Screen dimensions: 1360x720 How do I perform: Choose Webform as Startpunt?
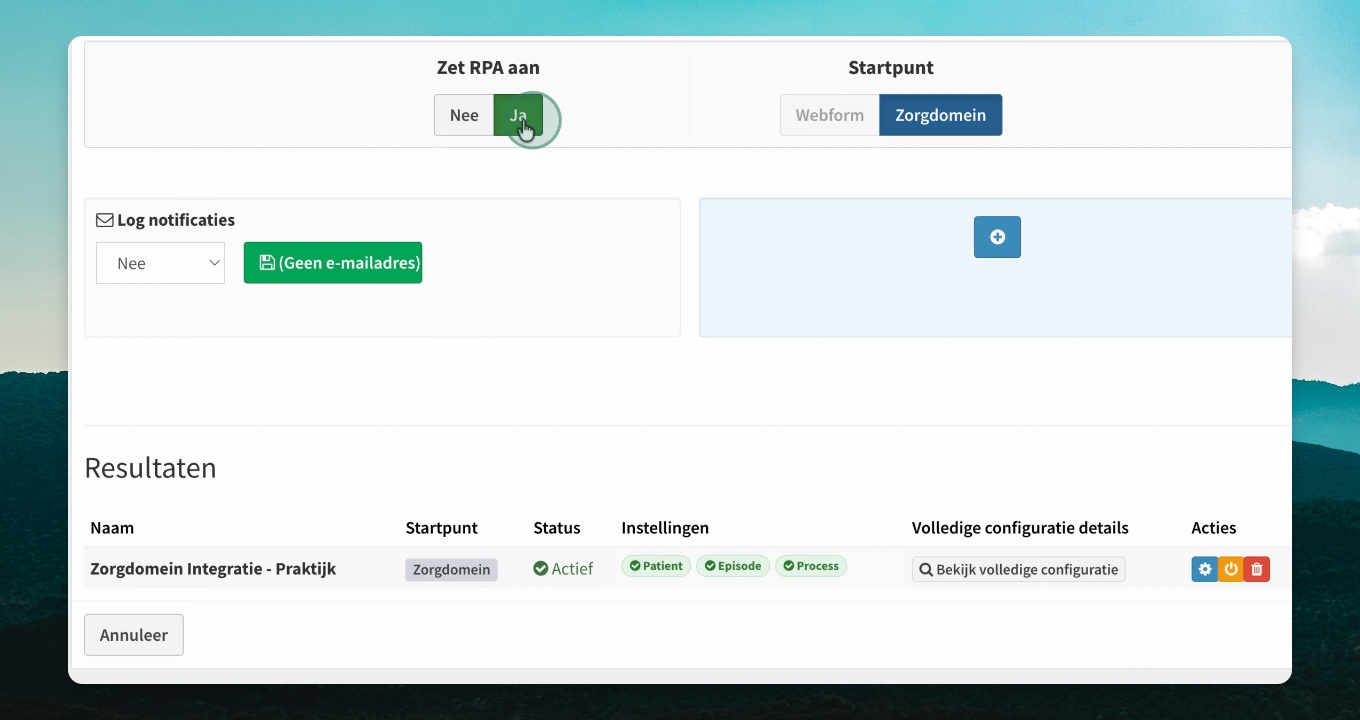830,115
